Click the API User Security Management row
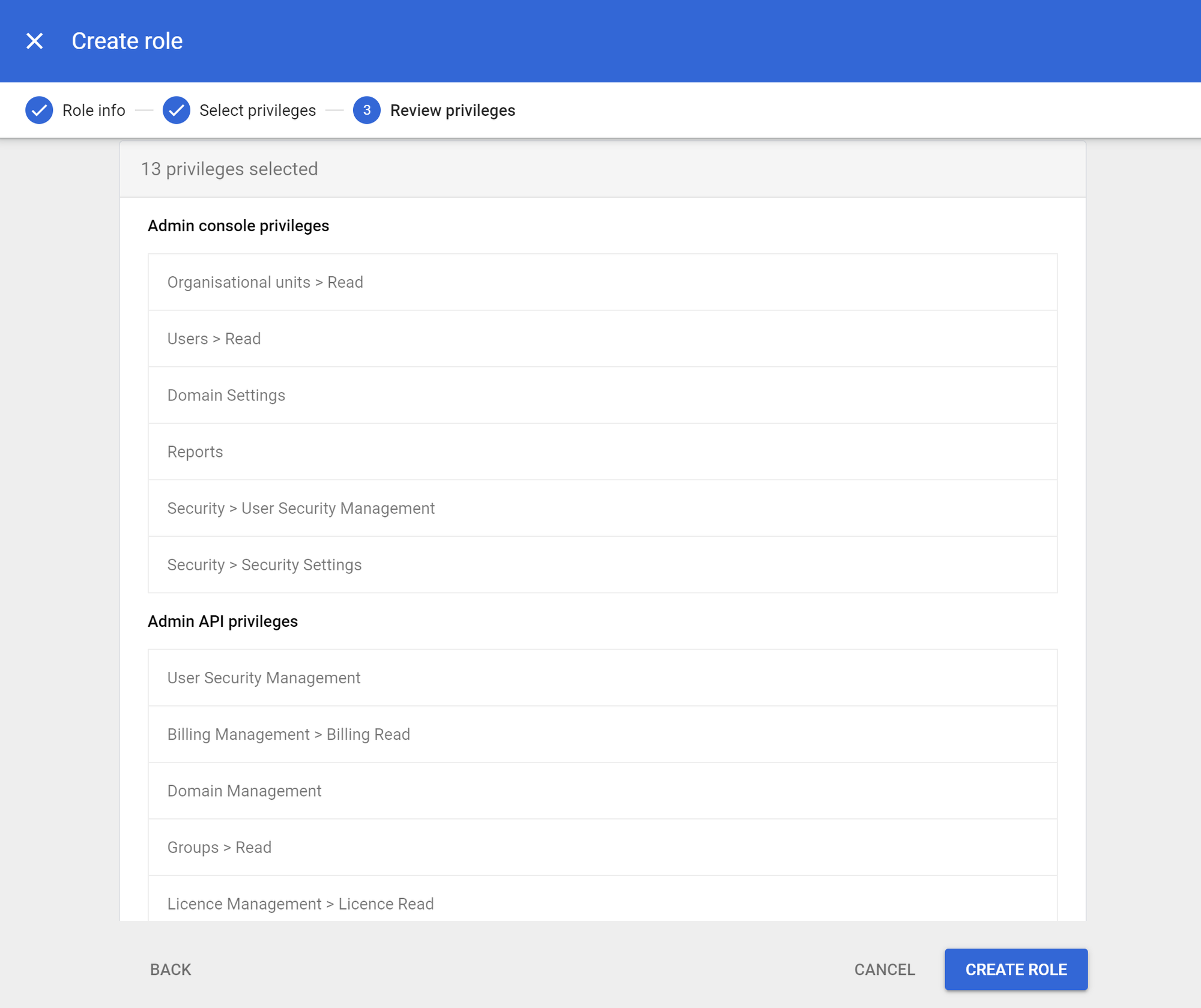 602,678
